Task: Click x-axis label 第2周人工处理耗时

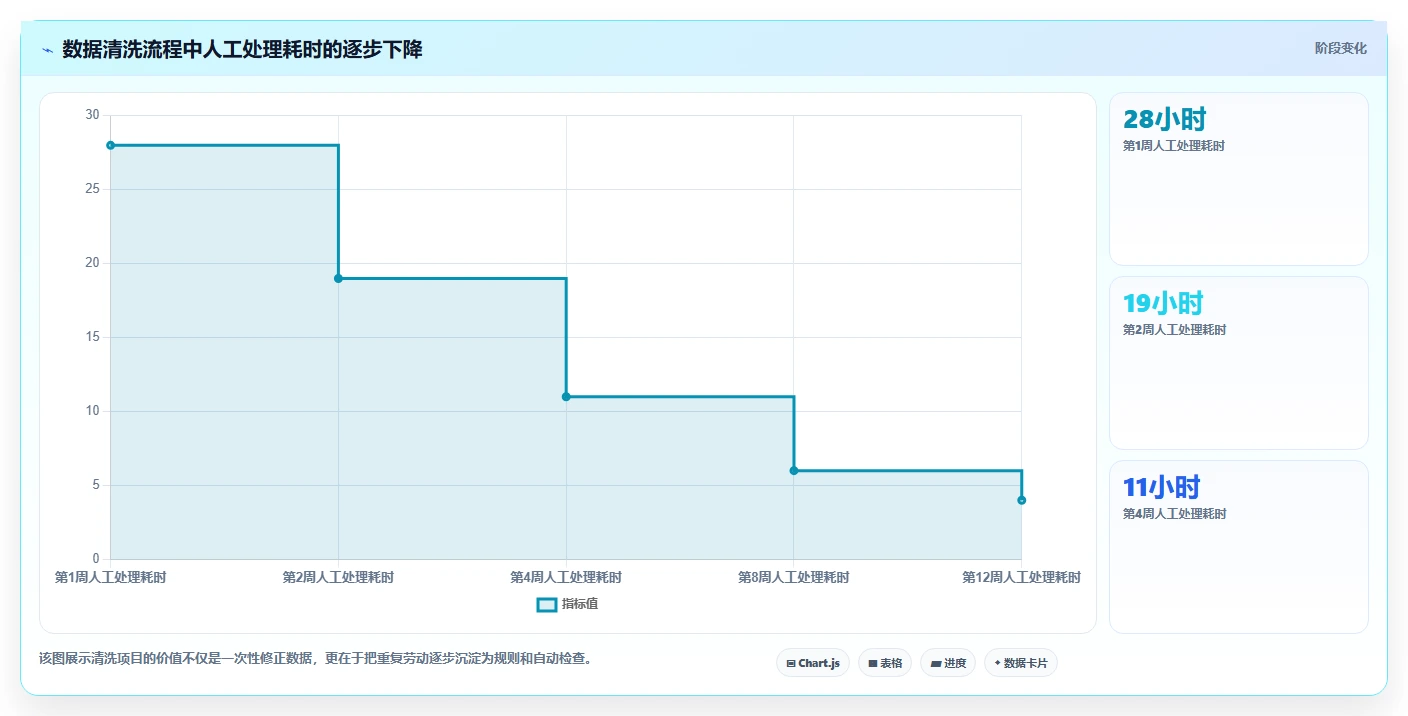Action: pos(338,577)
